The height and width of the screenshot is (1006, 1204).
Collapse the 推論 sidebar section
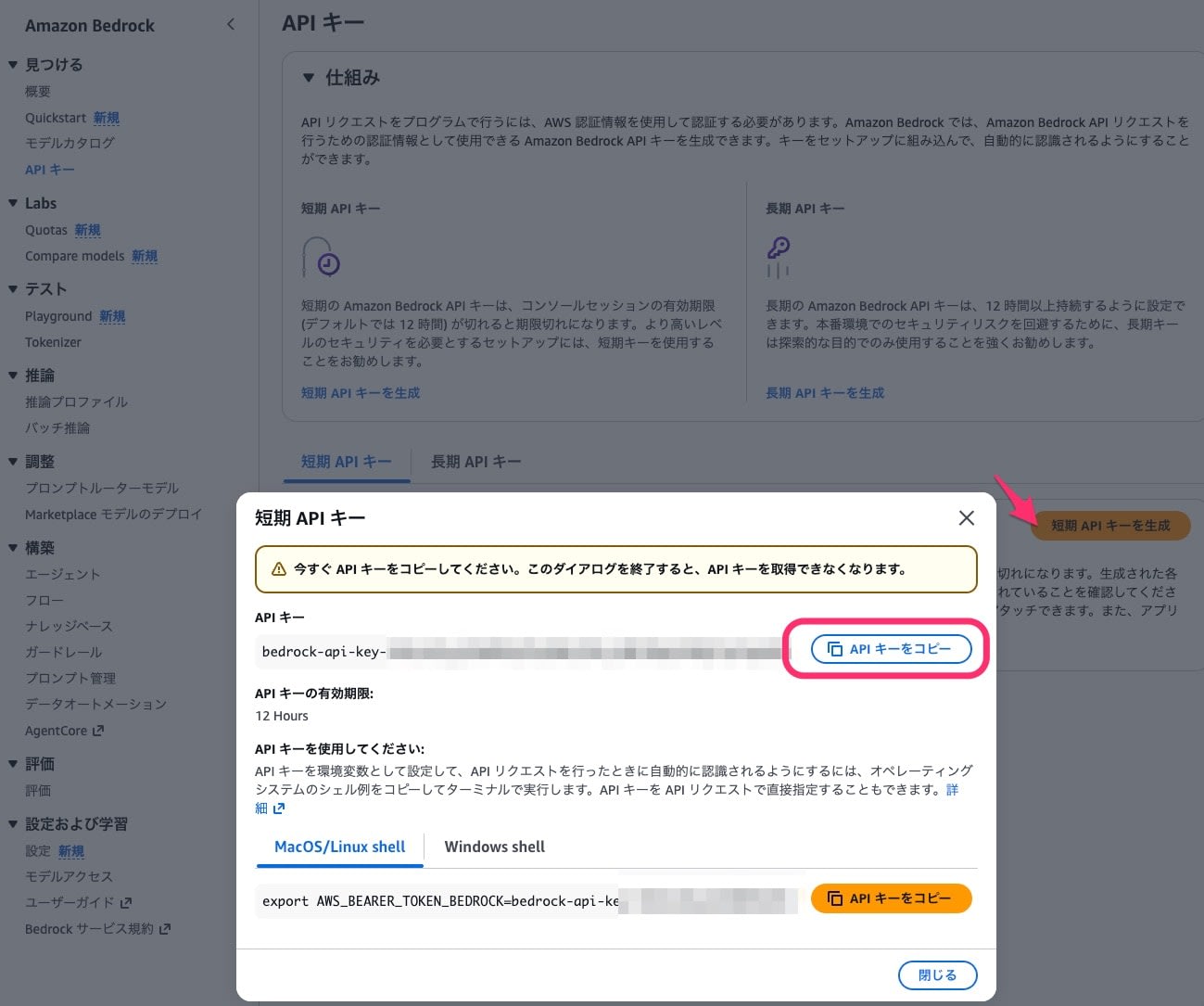click(13, 376)
